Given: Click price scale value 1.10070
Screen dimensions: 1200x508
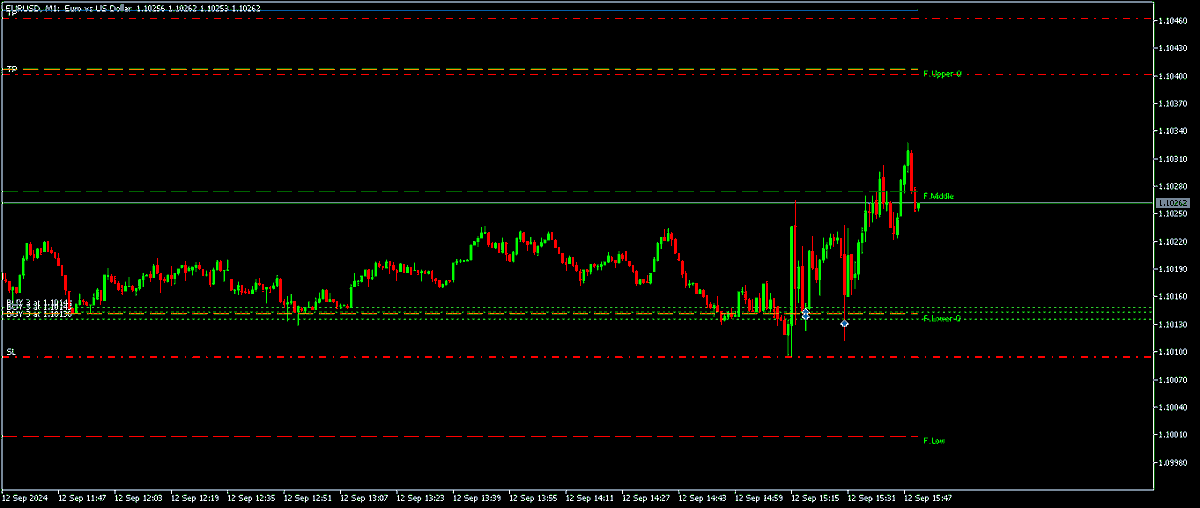Looking at the screenshot, I should coord(1172,380).
